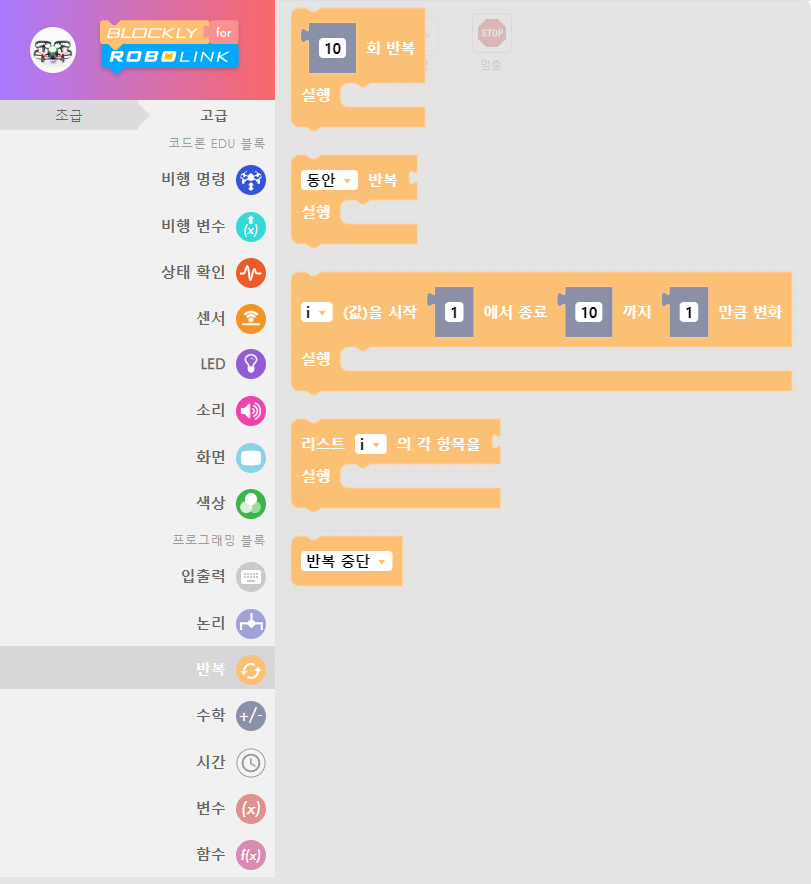Expand the 동안 loop condition dropdown

coord(329,181)
